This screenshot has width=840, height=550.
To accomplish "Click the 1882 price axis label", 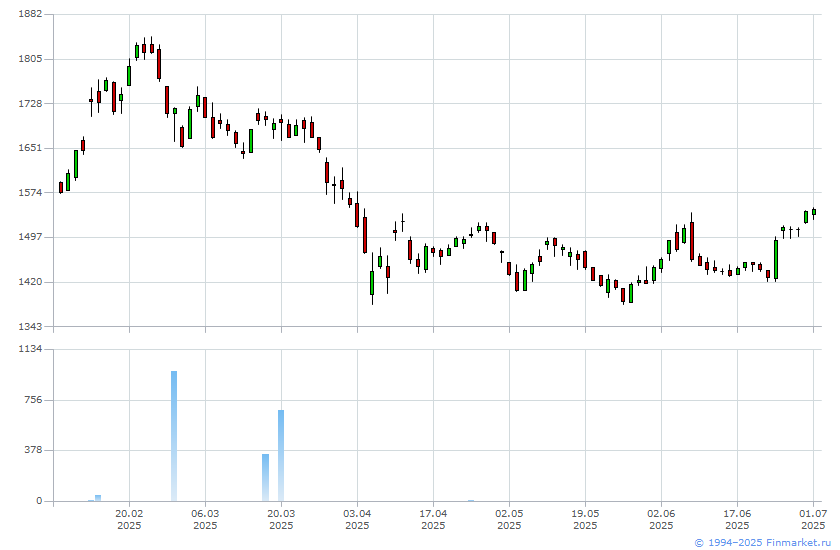I will (x=30, y=14).
